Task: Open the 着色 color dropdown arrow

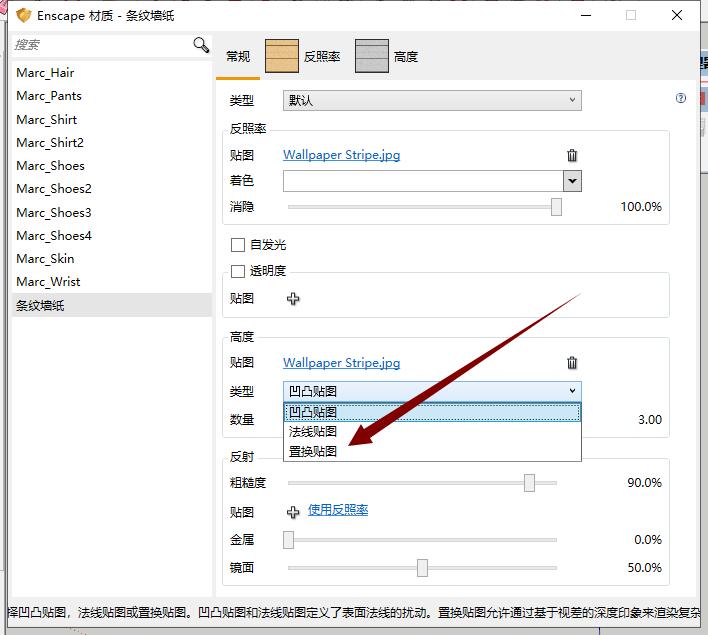Action: (572, 181)
